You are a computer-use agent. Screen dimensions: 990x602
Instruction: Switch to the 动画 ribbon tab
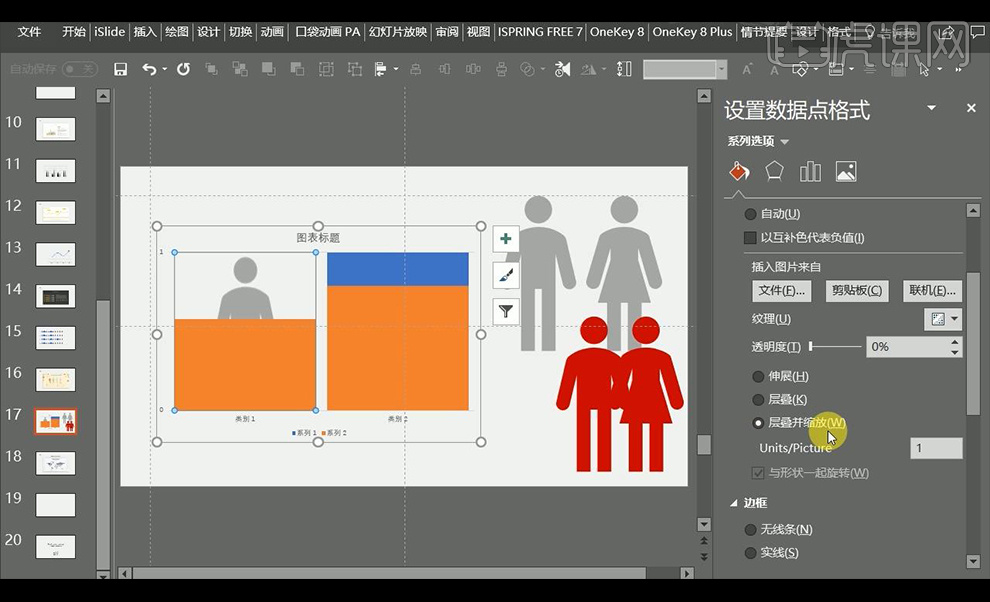pyautogui.click(x=272, y=32)
